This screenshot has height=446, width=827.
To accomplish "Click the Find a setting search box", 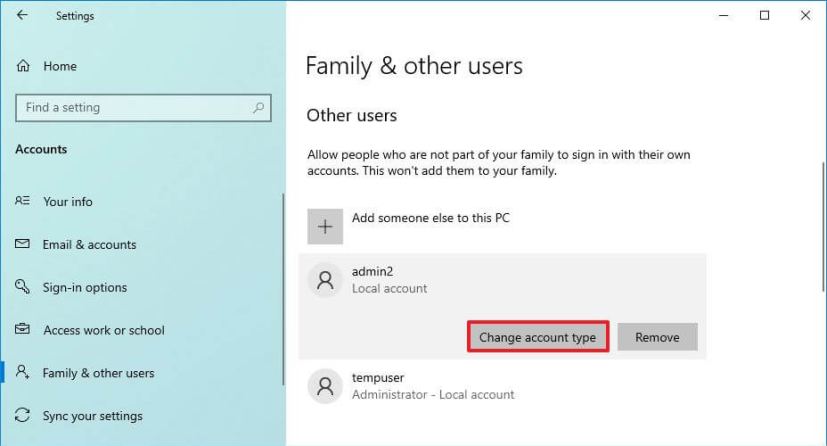I will click(143, 108).
